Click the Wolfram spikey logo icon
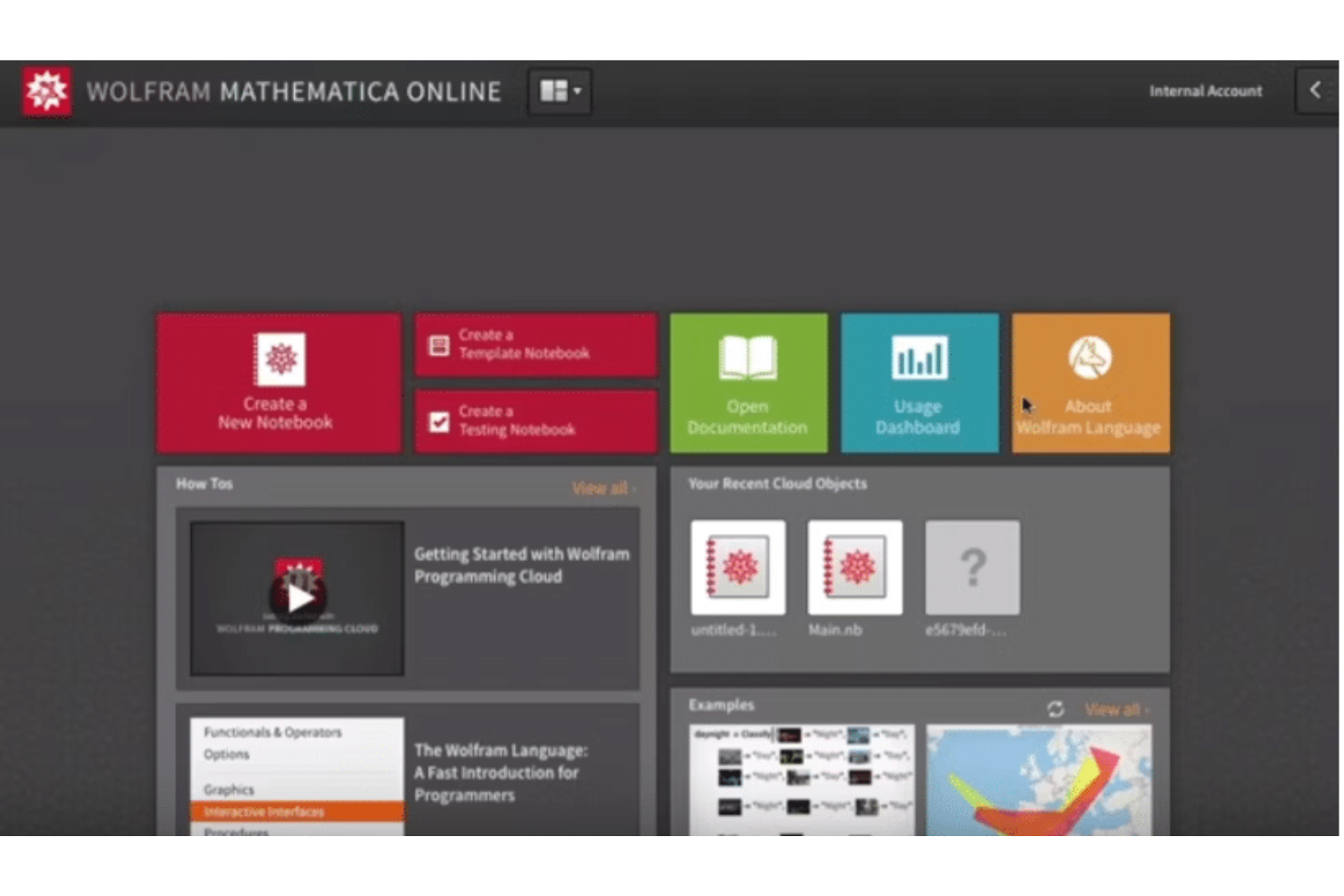1344x896 pixels. coord(47,91)
